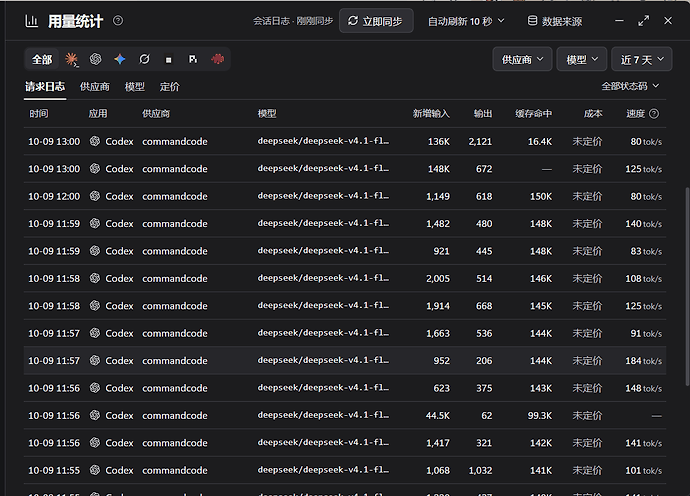Click the 时间 column header

39,114
